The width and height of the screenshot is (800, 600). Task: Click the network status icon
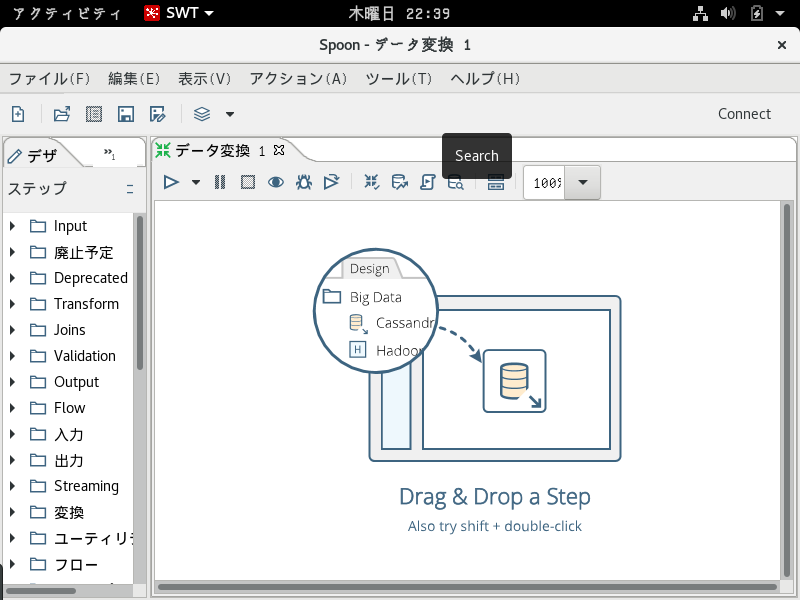click(700, 13)
